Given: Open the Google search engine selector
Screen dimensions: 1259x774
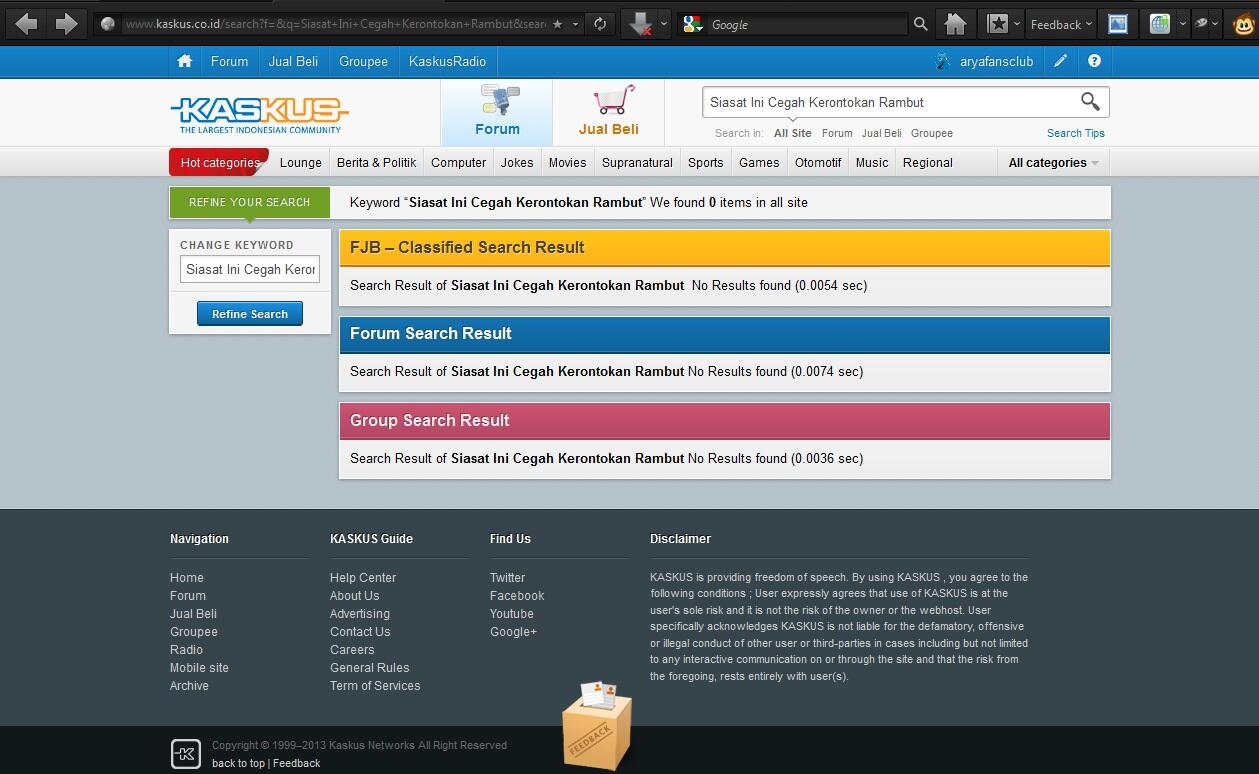Looking at the screenshot, I should (693, 24).
